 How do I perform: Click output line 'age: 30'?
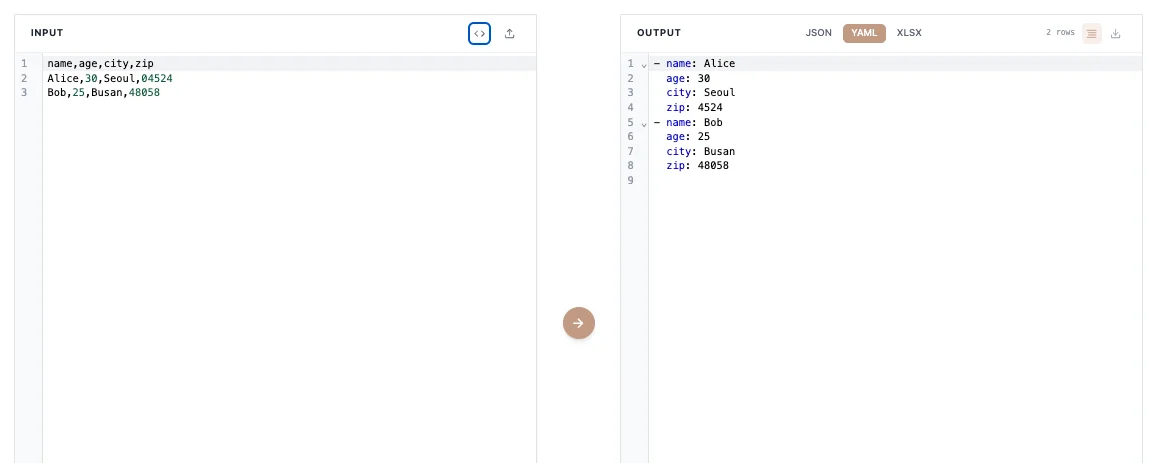pyautogui.click(x=688, y=78)
